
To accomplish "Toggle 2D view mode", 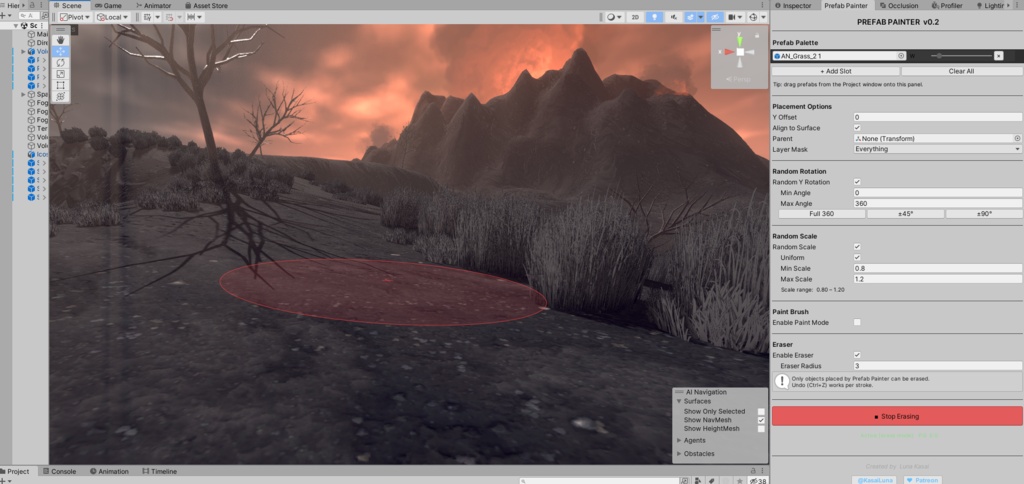I will pos(635,17).
